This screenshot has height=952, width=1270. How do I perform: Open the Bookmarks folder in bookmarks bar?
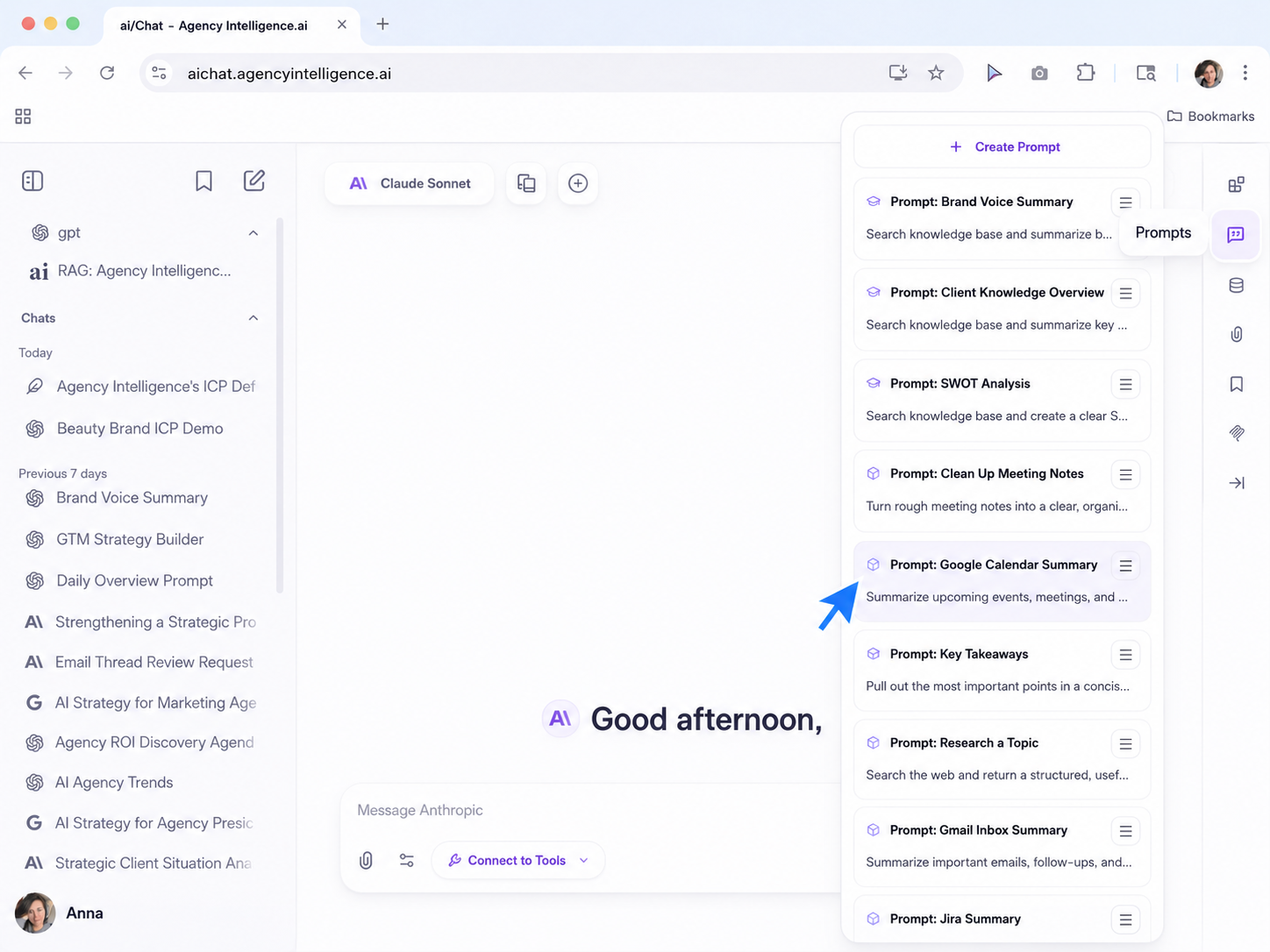[1210, 116]
